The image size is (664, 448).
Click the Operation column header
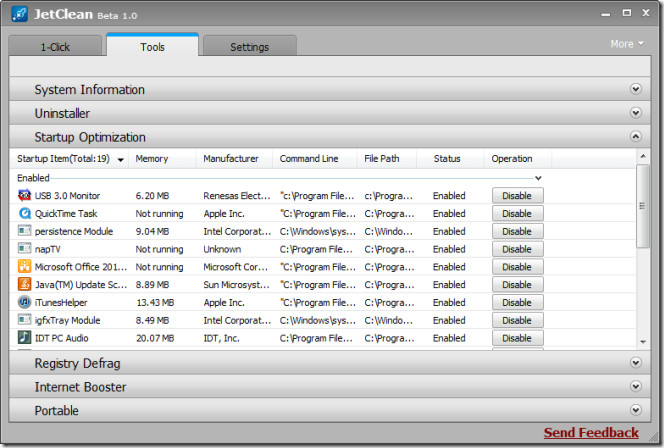point(518,159)
